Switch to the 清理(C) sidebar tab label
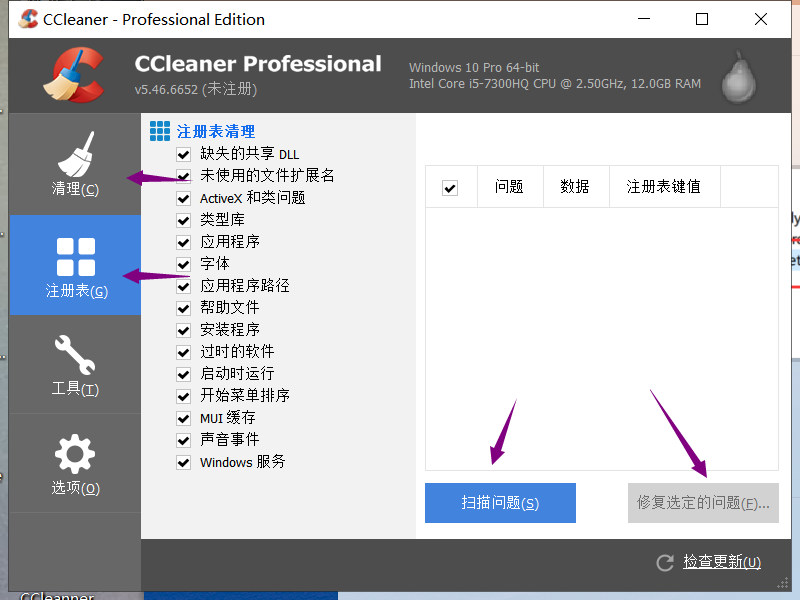The height and width of the screenshot is (600, 800). coord(75,189)
